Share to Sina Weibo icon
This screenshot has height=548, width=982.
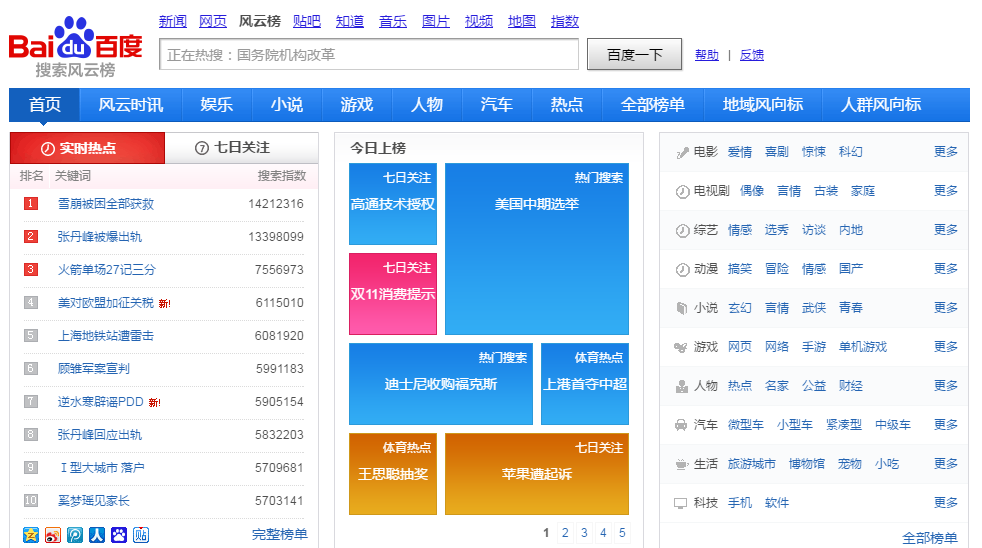coord(53,535)
